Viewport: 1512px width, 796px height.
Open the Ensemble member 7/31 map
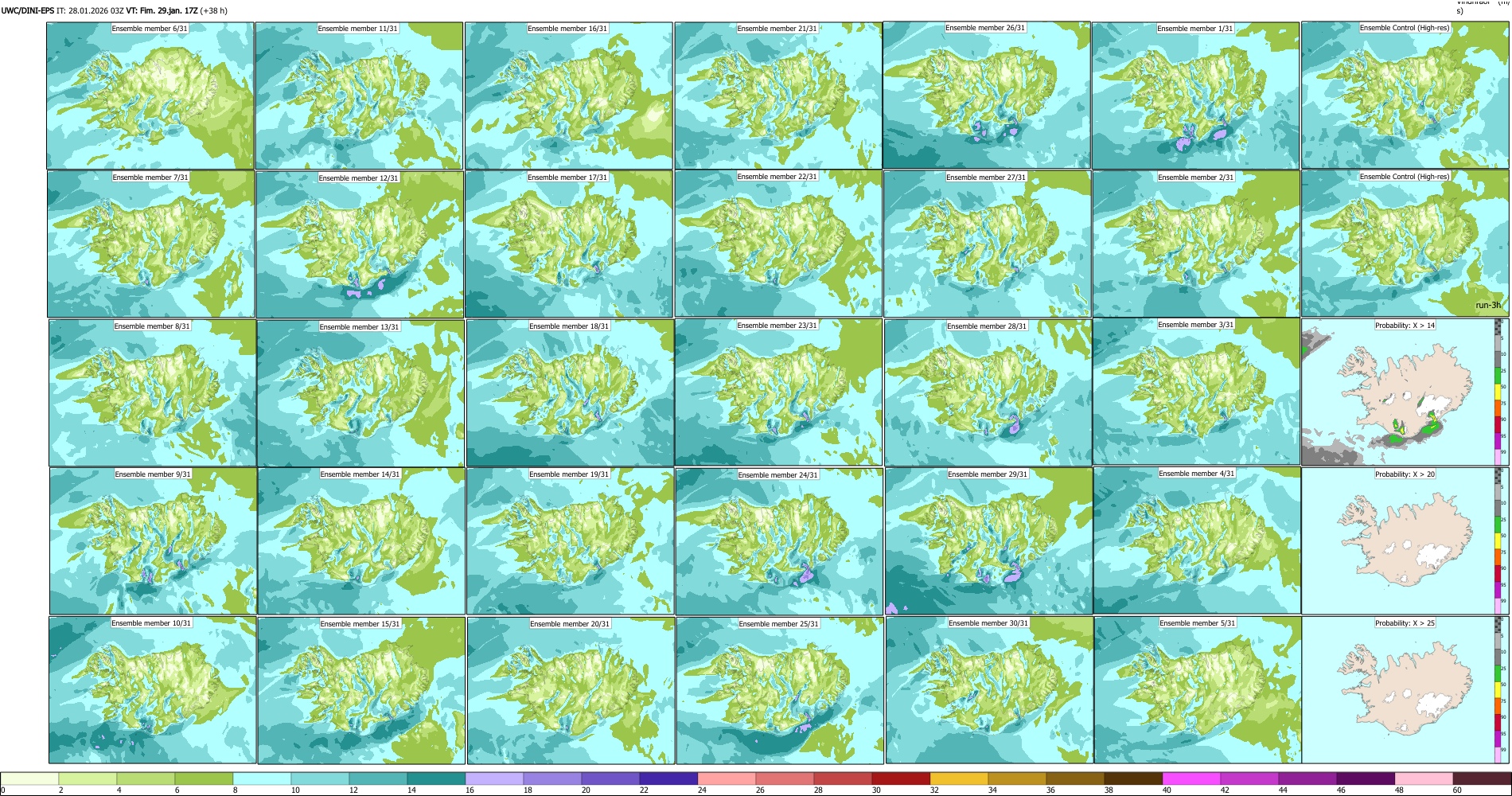pos(151,244)
